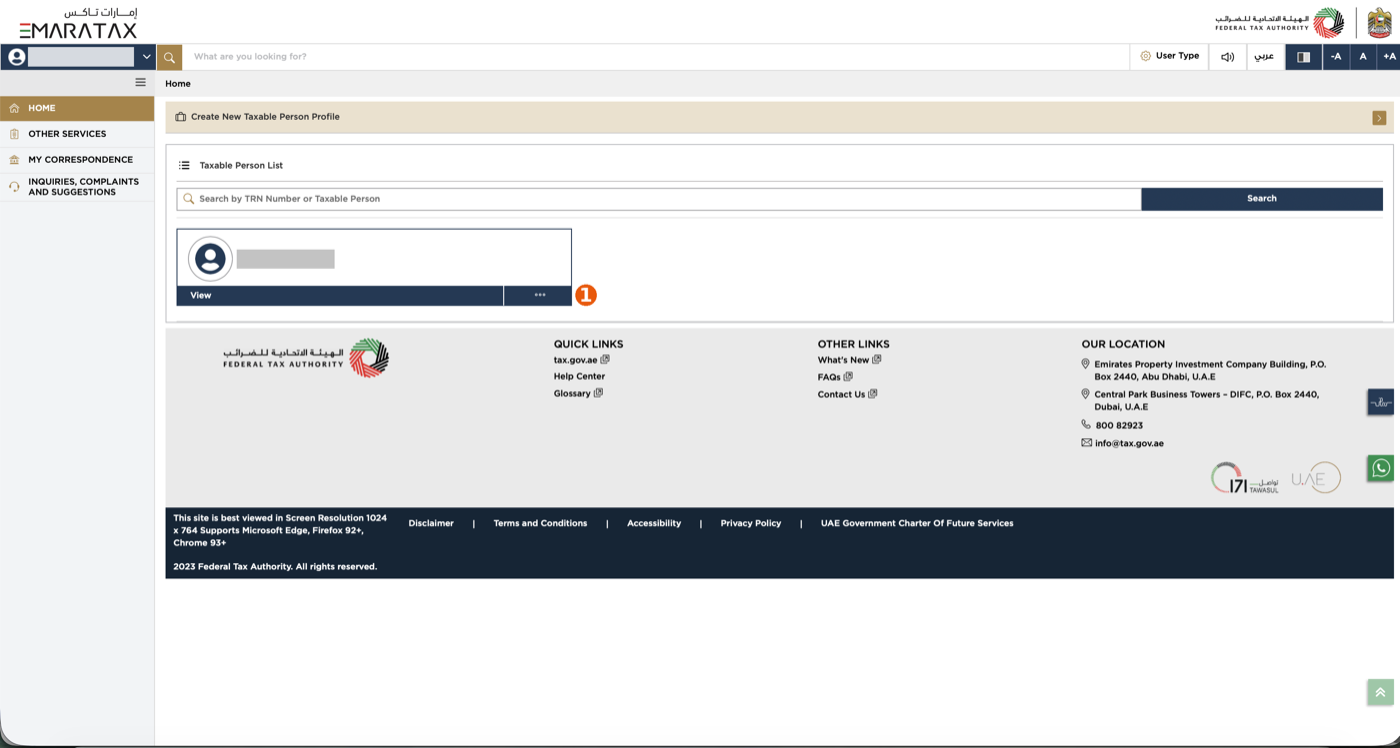
Task: Open the user profile avatar icon
Action: point(16,57)
